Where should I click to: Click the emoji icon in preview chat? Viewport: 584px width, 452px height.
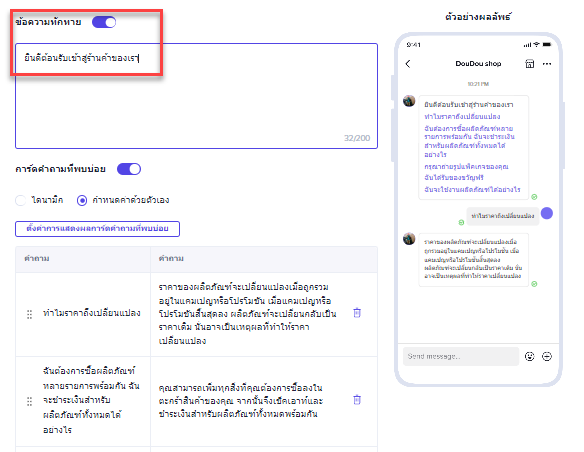tap(529, 356)
